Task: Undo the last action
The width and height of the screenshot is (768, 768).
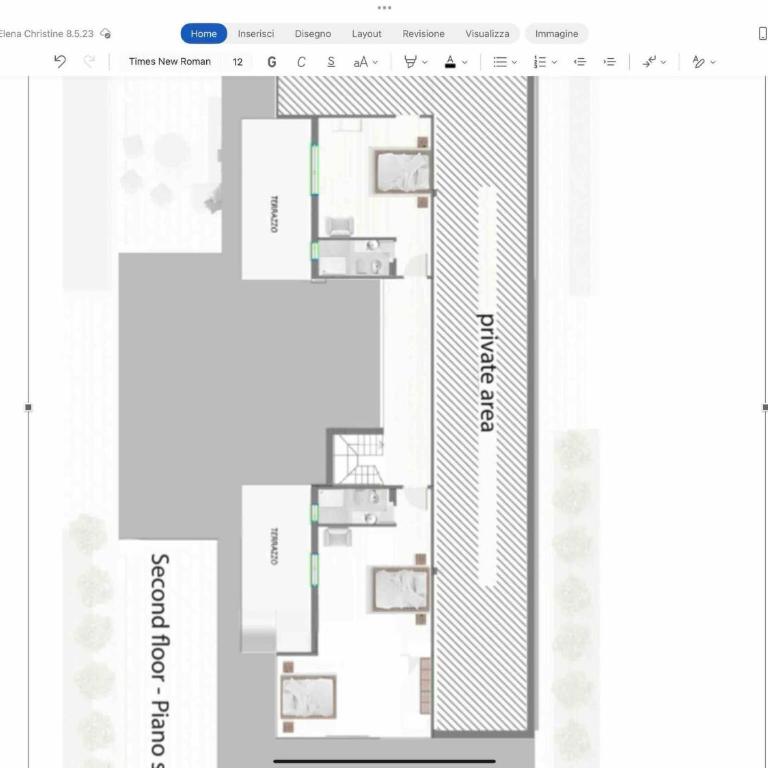Action: point(60,62)
